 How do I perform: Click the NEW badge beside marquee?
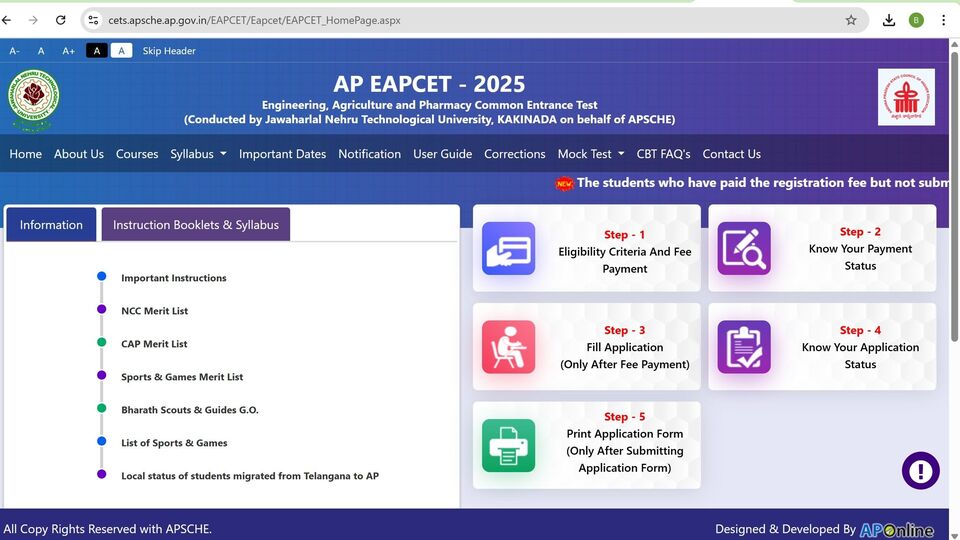[x=564, y=183]
